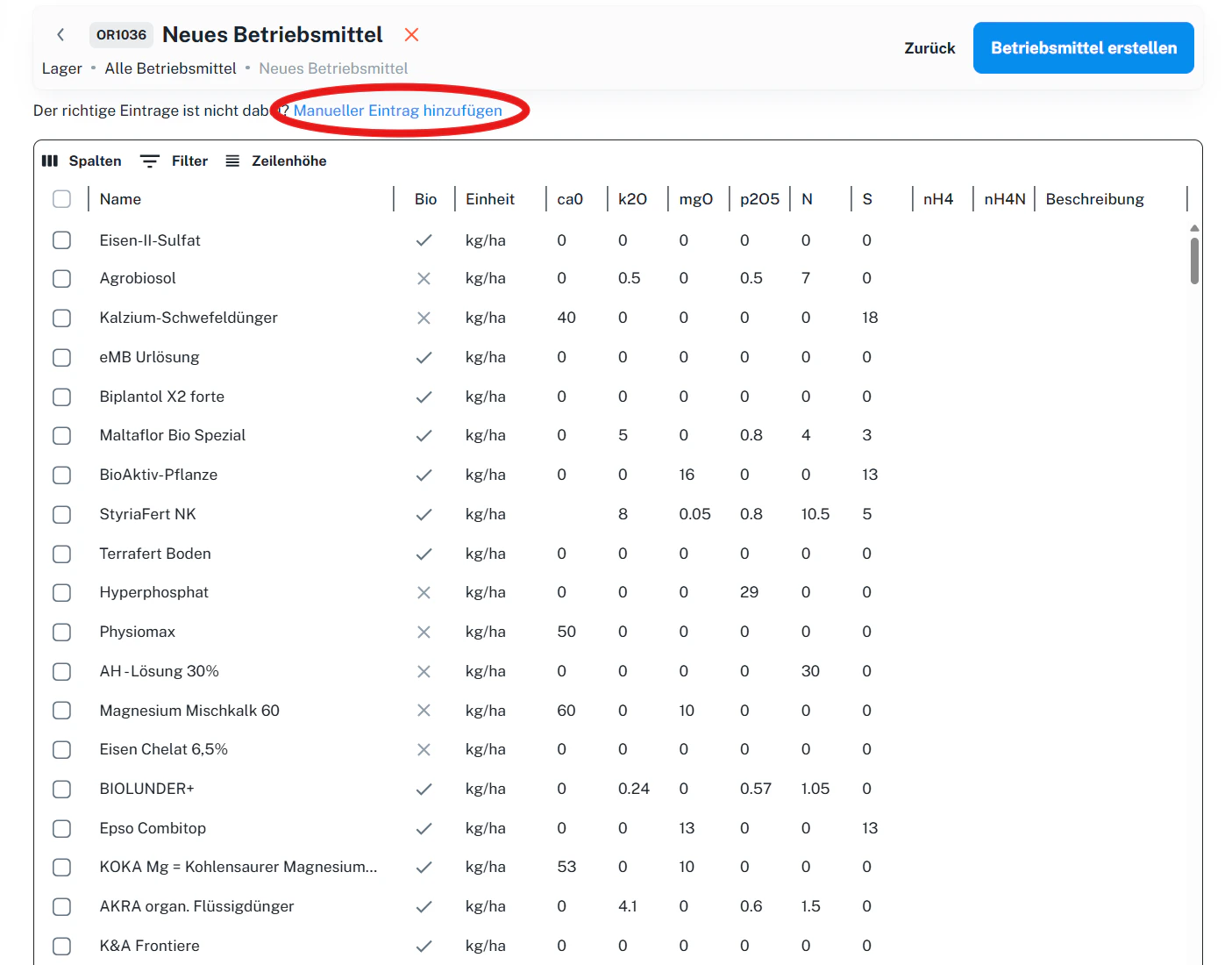Go to Lager breadcrumb
The image size is (1232, 965).
[61, 68]
